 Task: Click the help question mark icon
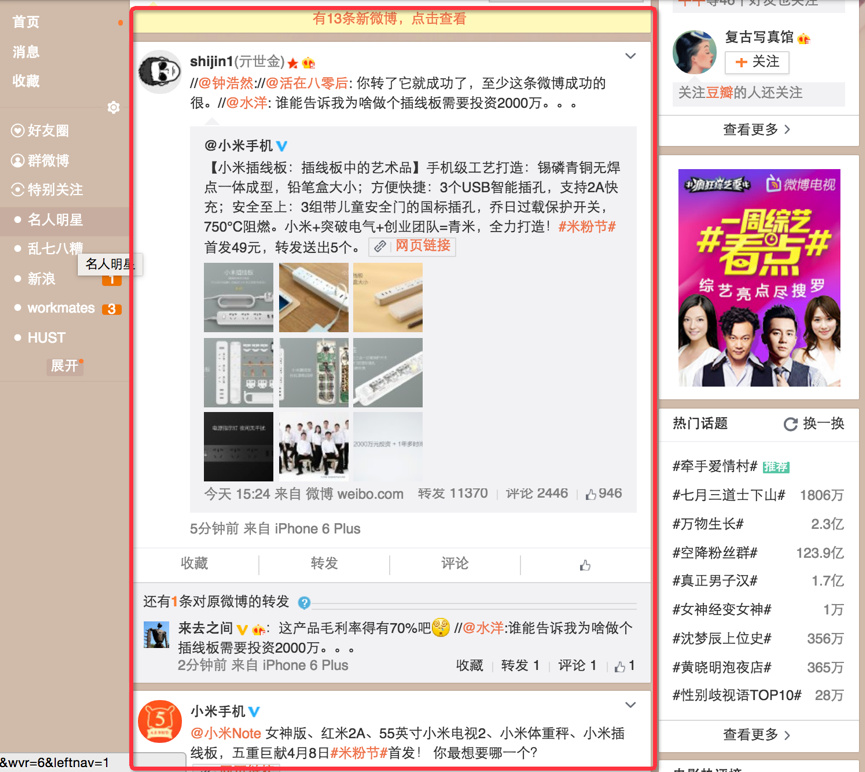[x=304, y=603]
